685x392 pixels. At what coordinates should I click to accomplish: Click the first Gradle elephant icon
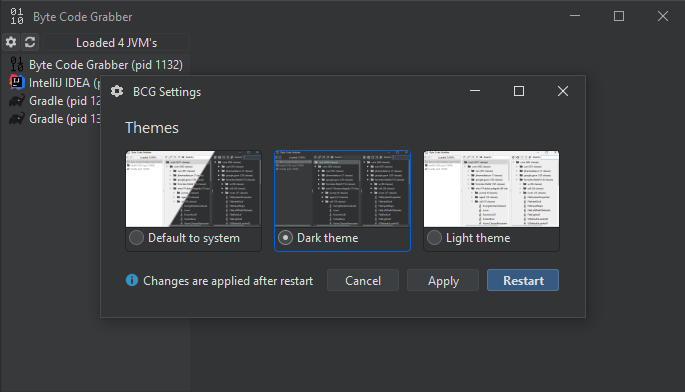17,101
